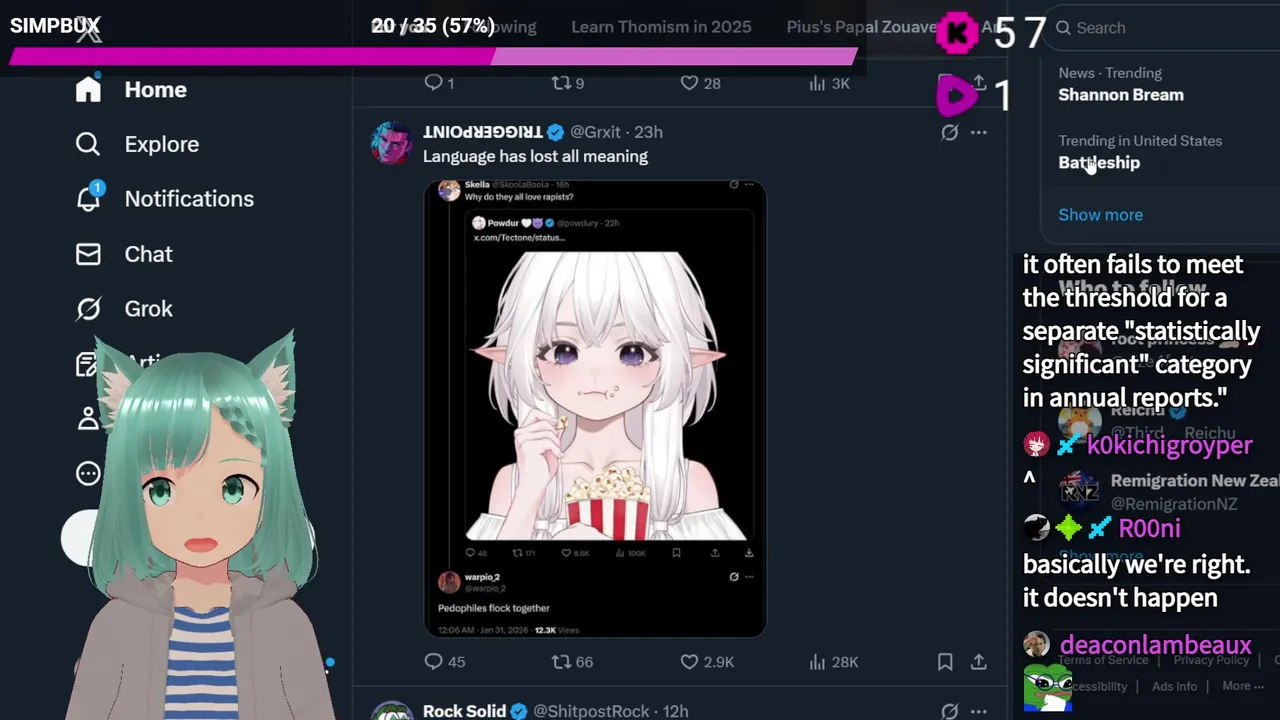Repost the TRIGGERPOINT post with 66 reposts
The width and height of the screenshot is (1280, 720).
click(x=573, y=662)
